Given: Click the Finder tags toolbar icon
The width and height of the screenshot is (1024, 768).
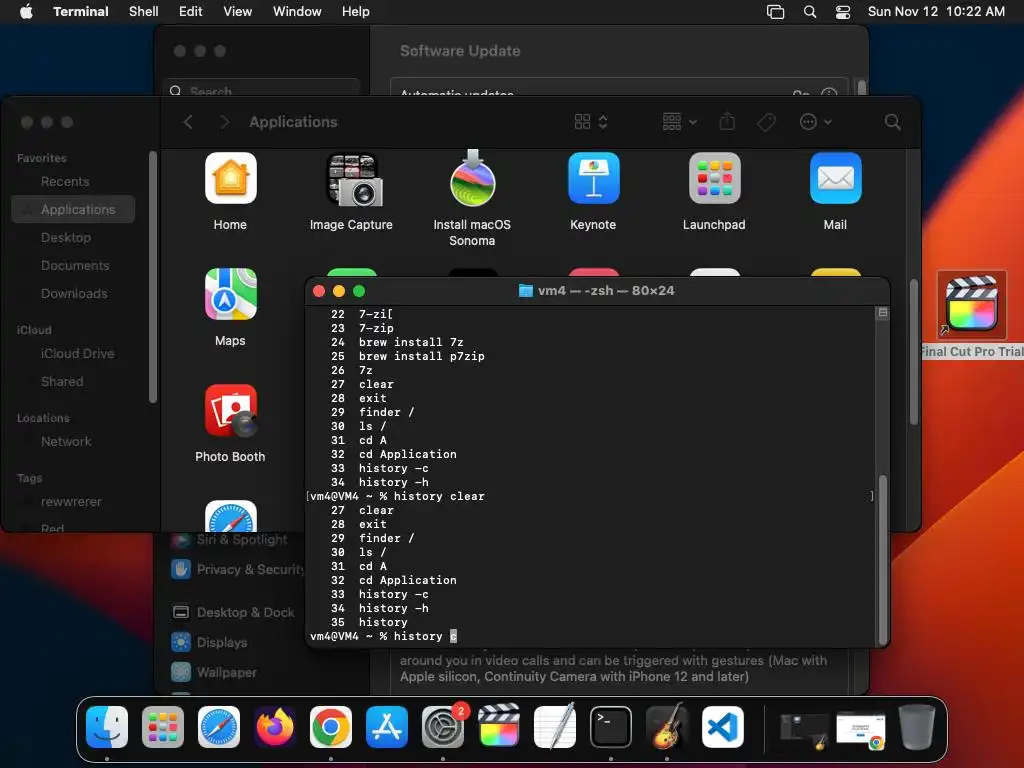Looking at the screenshot, I should (x=766, y=121).
